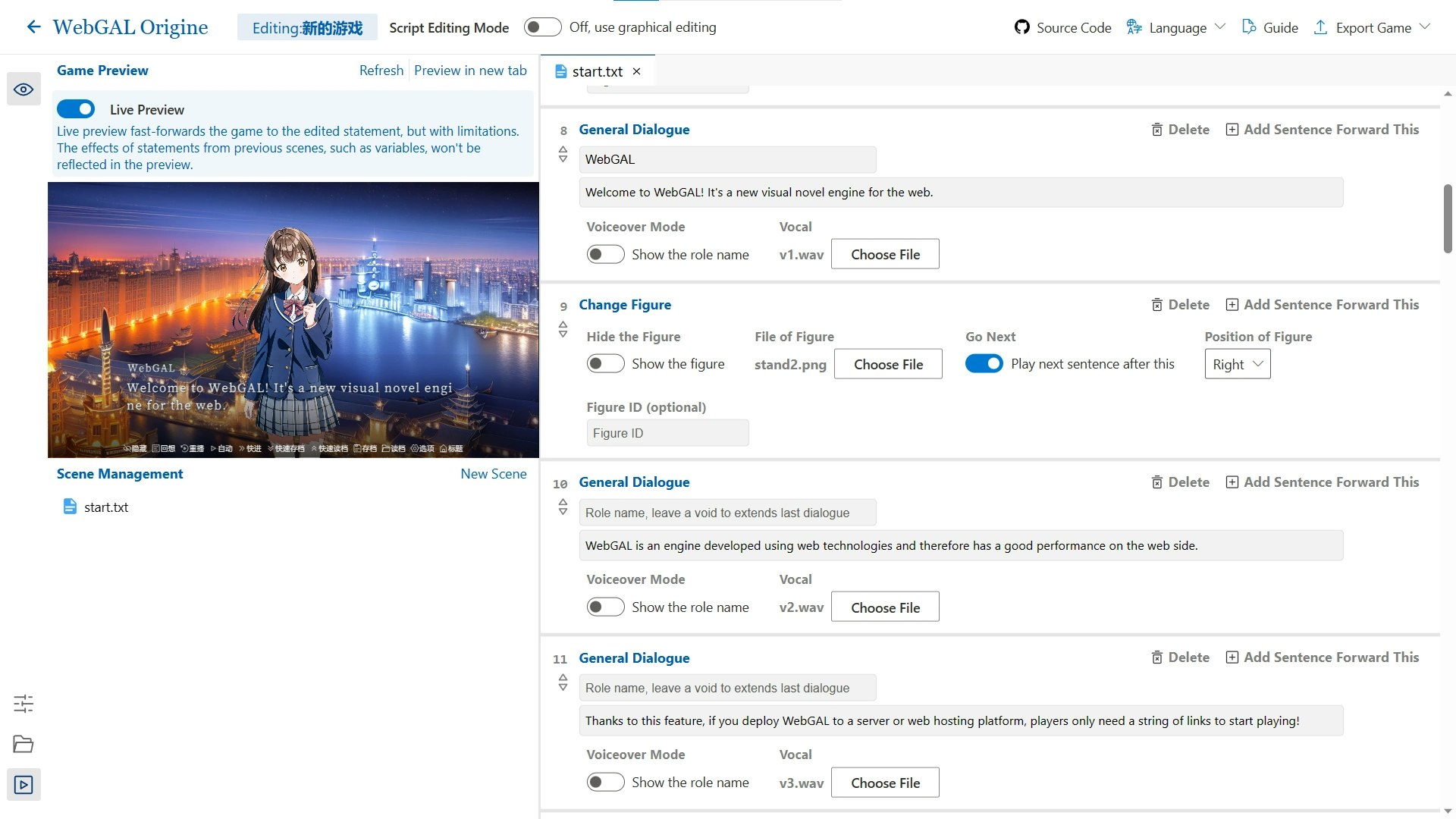
Task: Choose figure file for stand2.png
Action: tap(888, 364)
